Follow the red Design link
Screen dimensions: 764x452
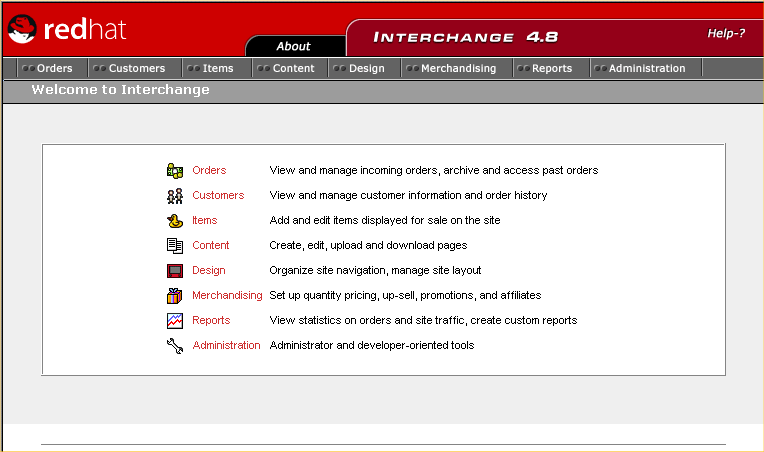coord(209,270)
